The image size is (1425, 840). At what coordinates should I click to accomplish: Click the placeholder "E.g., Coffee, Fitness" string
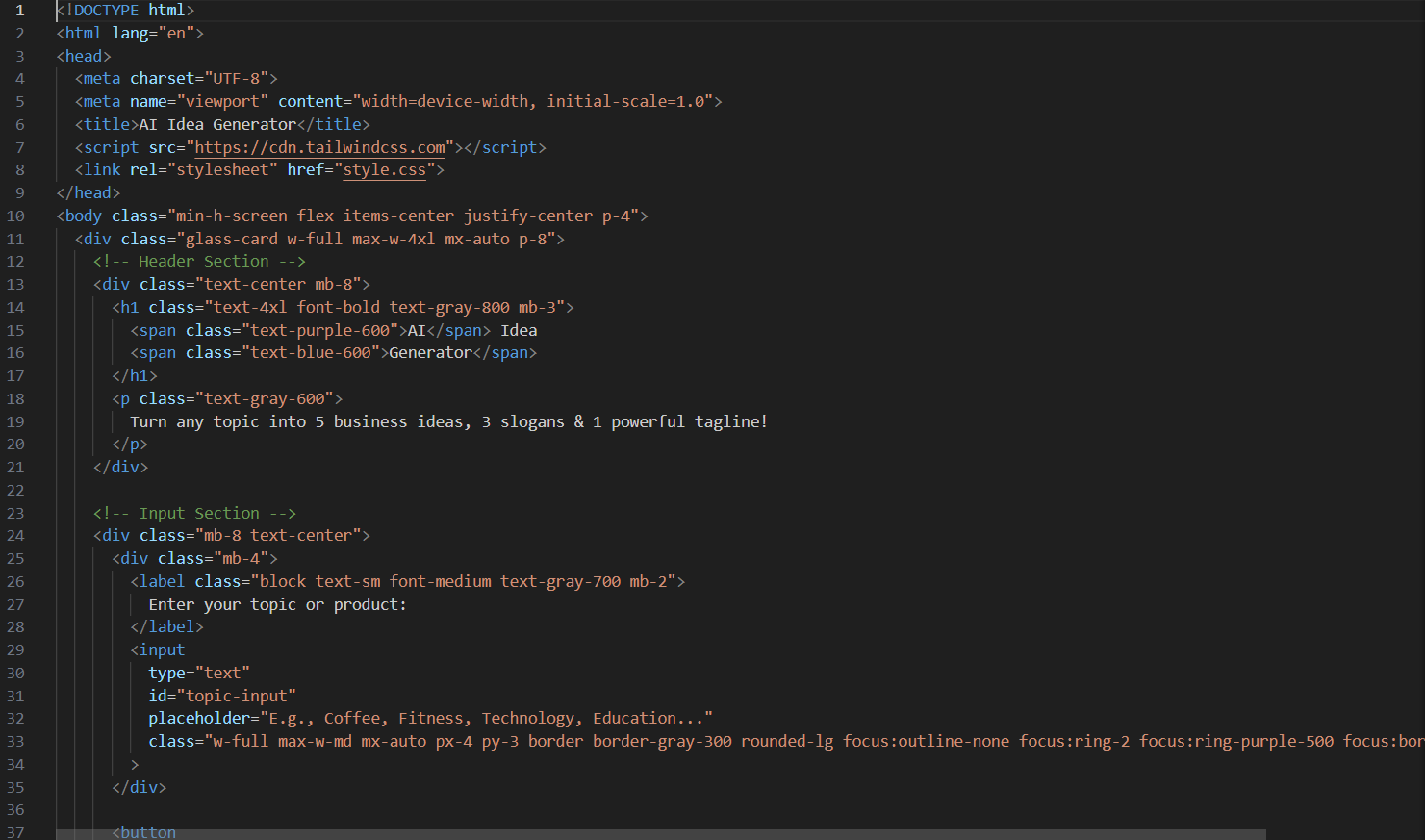(x=487, y=718)
